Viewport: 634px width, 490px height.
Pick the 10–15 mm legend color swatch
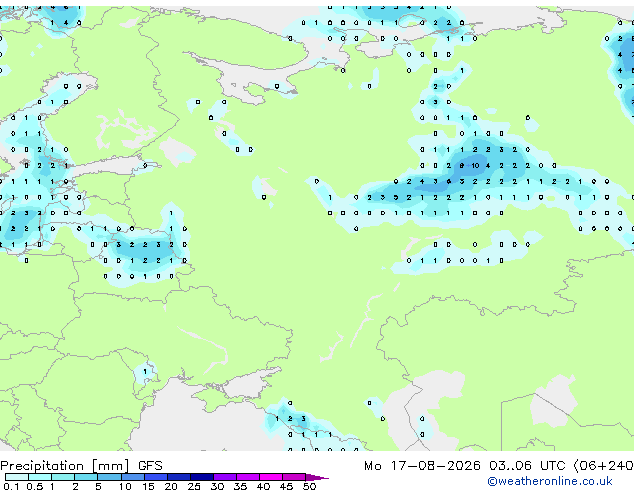pyautogui.click(x=132, y=477)
